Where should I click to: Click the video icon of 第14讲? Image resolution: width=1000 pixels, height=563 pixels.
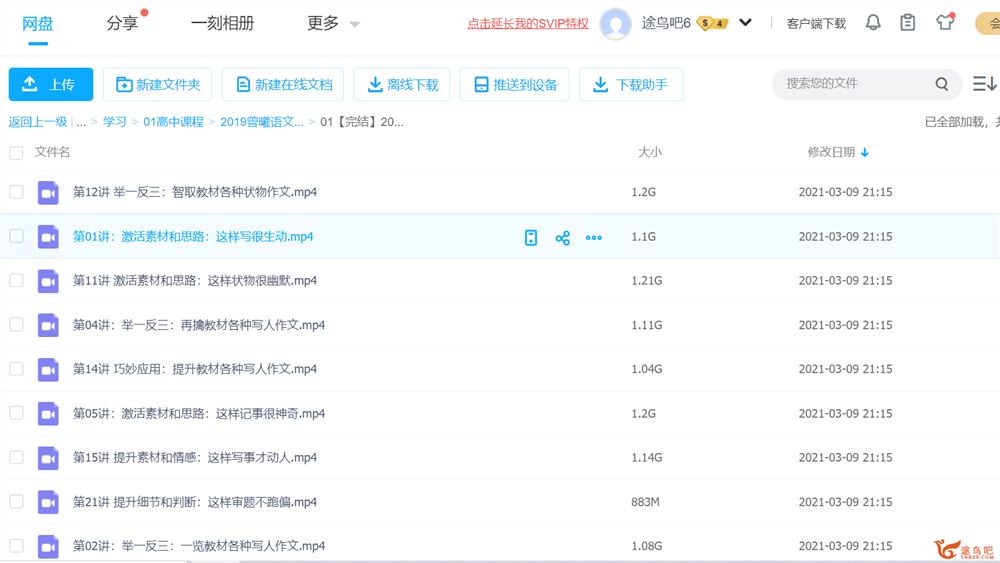[x=48, y=369]
